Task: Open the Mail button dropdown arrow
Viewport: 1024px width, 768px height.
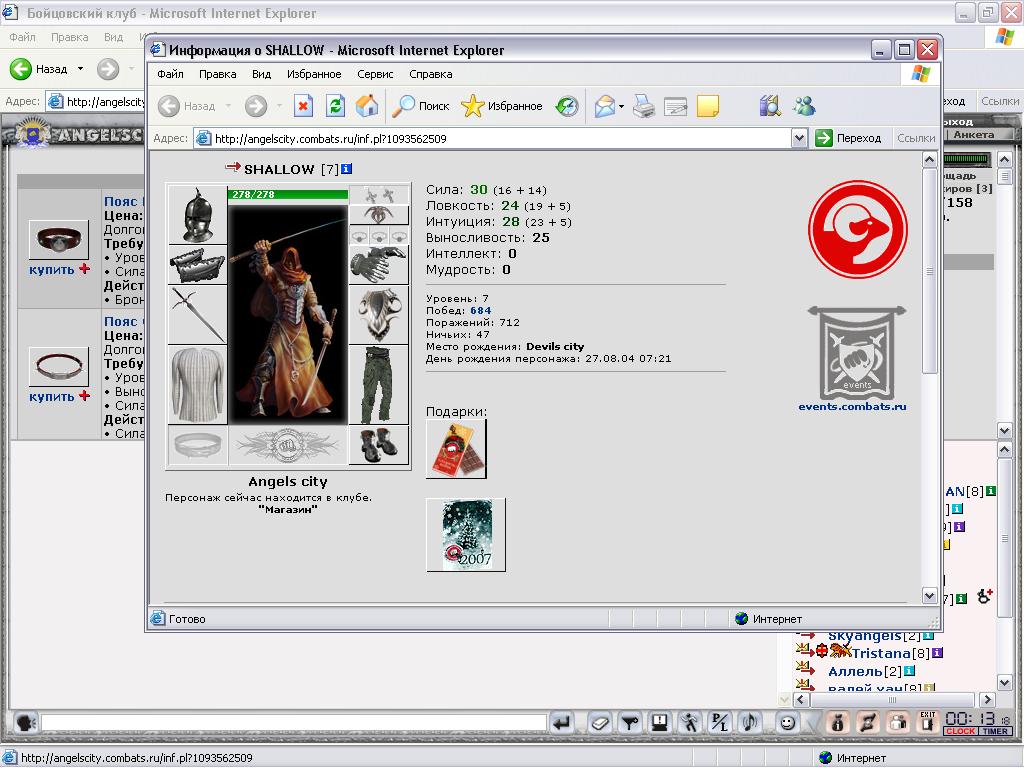Action: click(621, 106)
